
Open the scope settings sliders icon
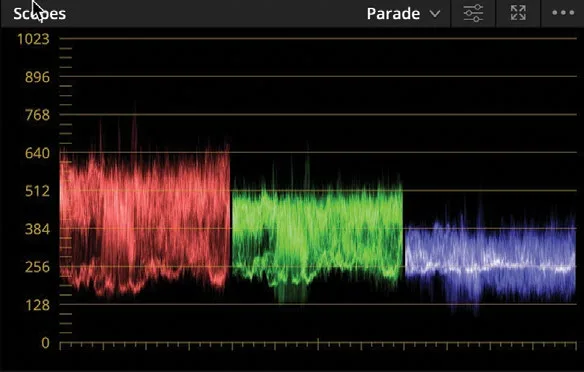point(473,13)
